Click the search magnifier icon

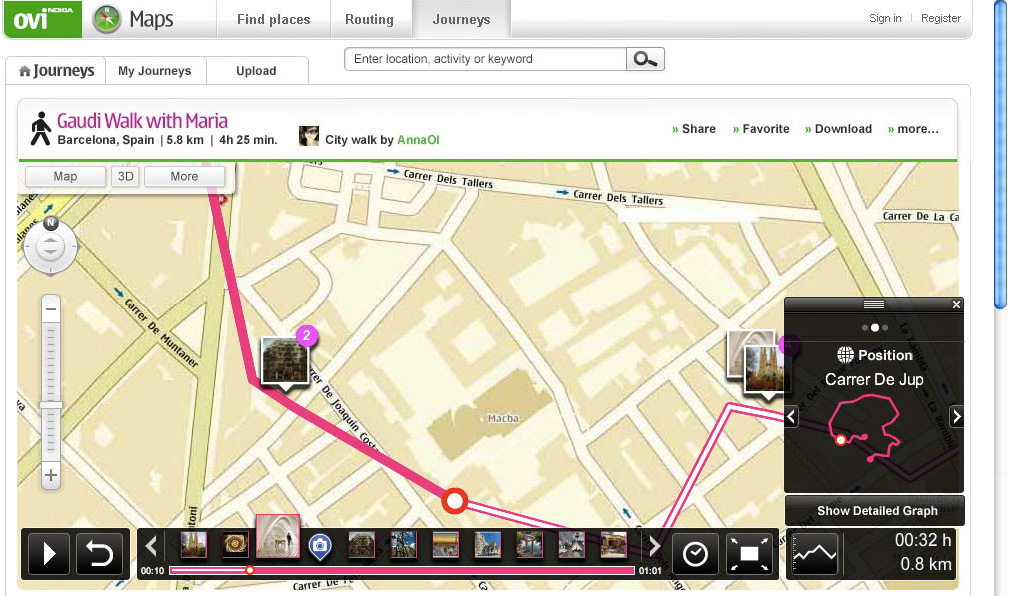click(x=645, y=60)
